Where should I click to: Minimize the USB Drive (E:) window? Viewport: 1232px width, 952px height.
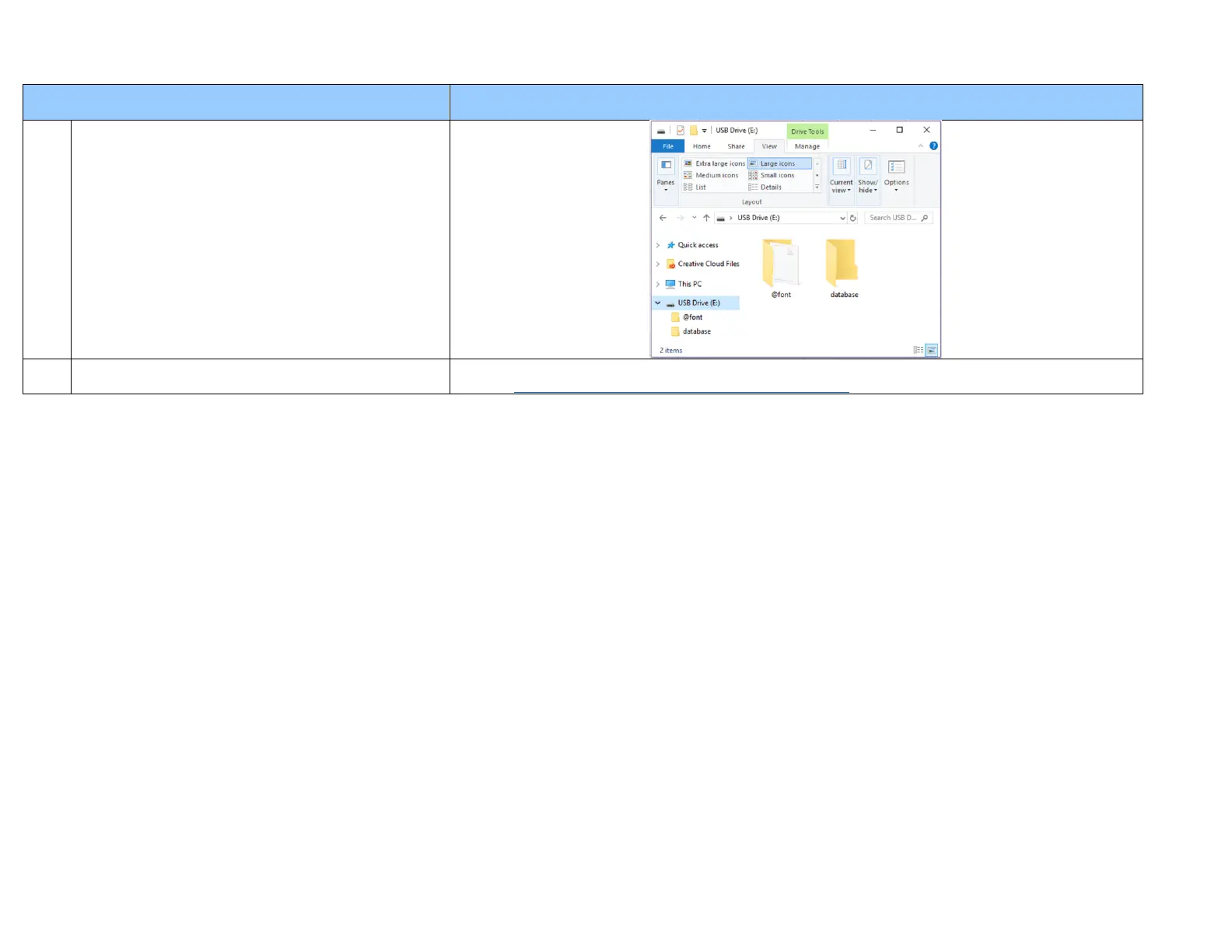click(x=873, y=130)
